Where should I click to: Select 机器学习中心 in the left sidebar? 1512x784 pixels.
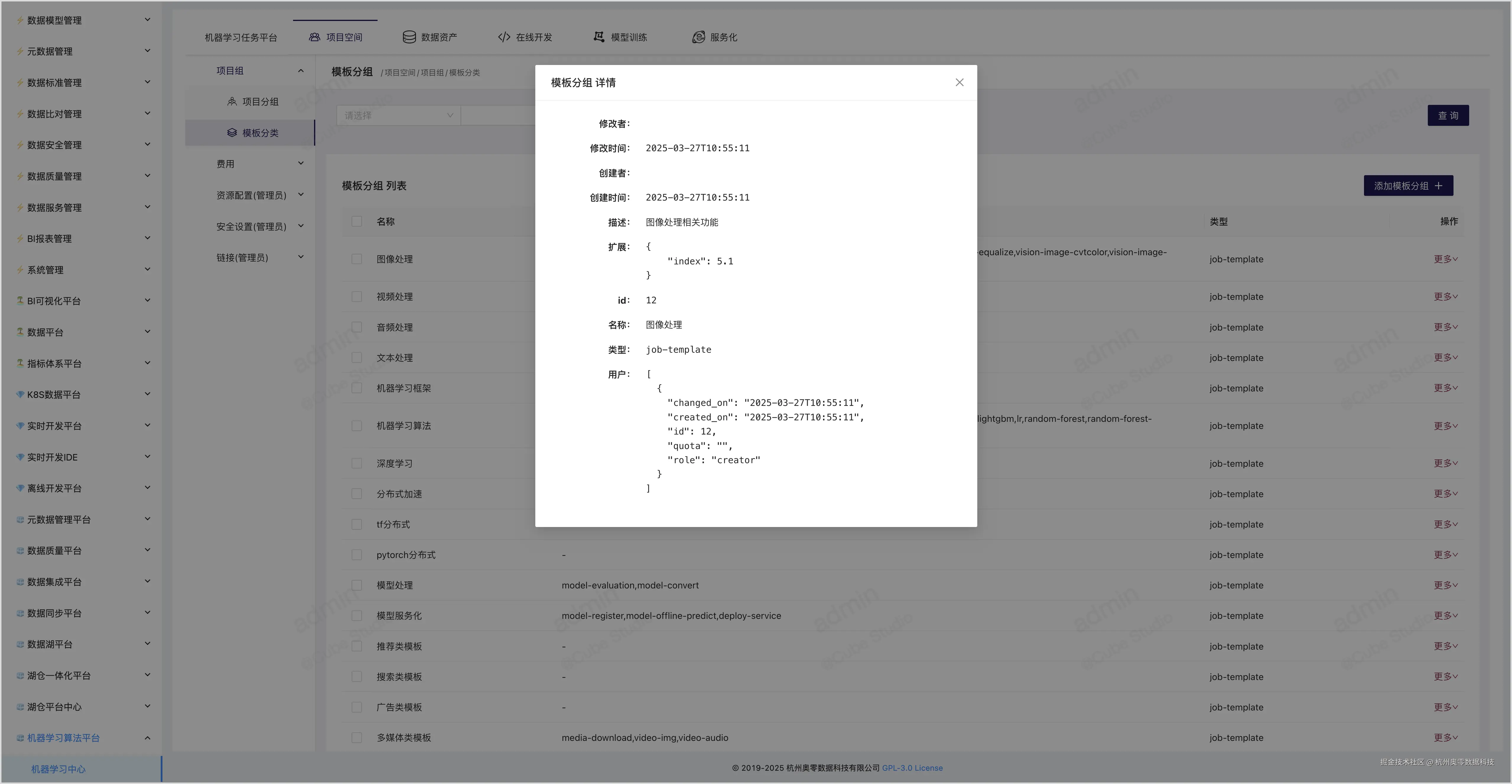[x=58, y=769]
